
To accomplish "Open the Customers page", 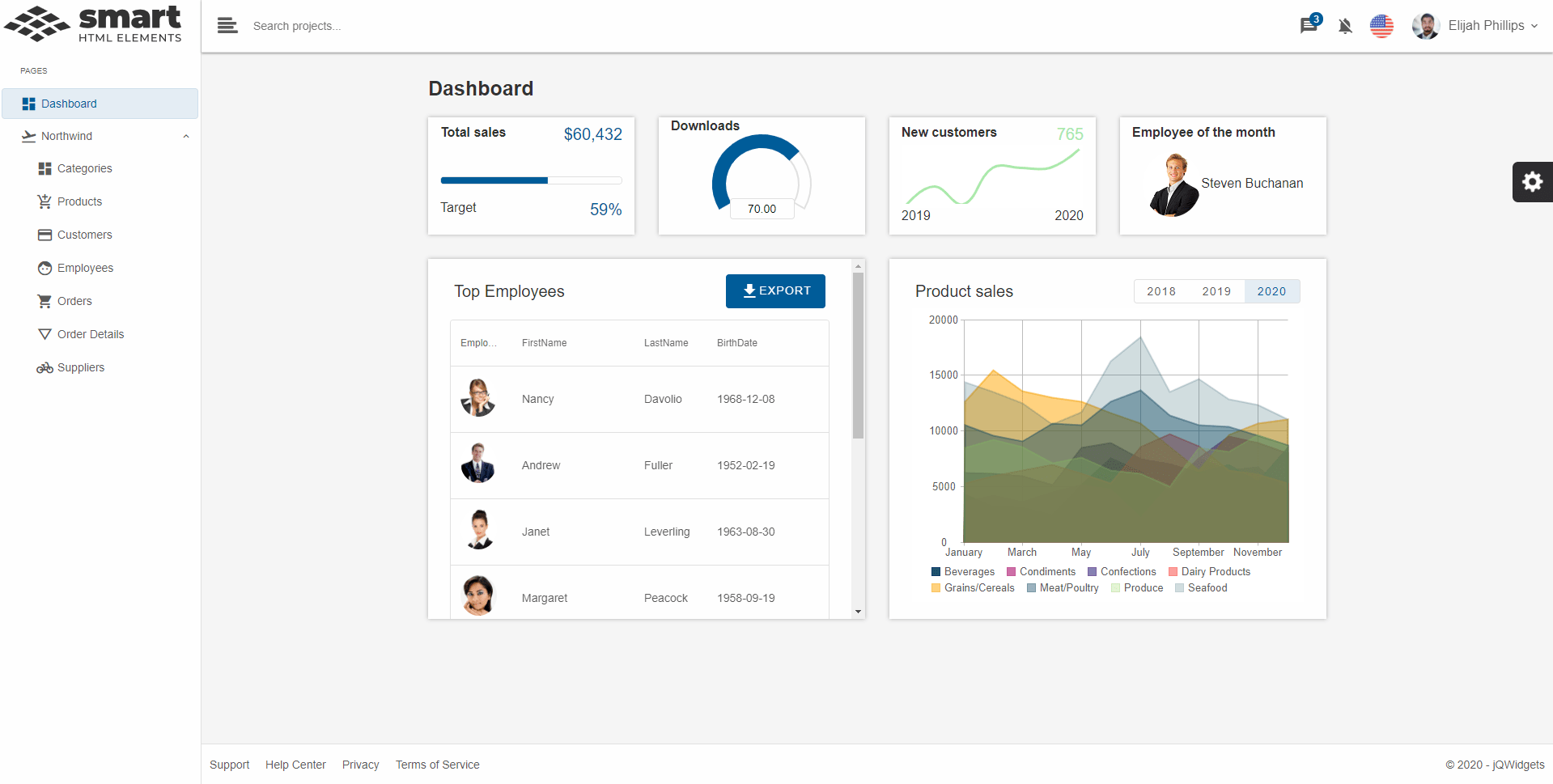I will (x=85, y=235).
